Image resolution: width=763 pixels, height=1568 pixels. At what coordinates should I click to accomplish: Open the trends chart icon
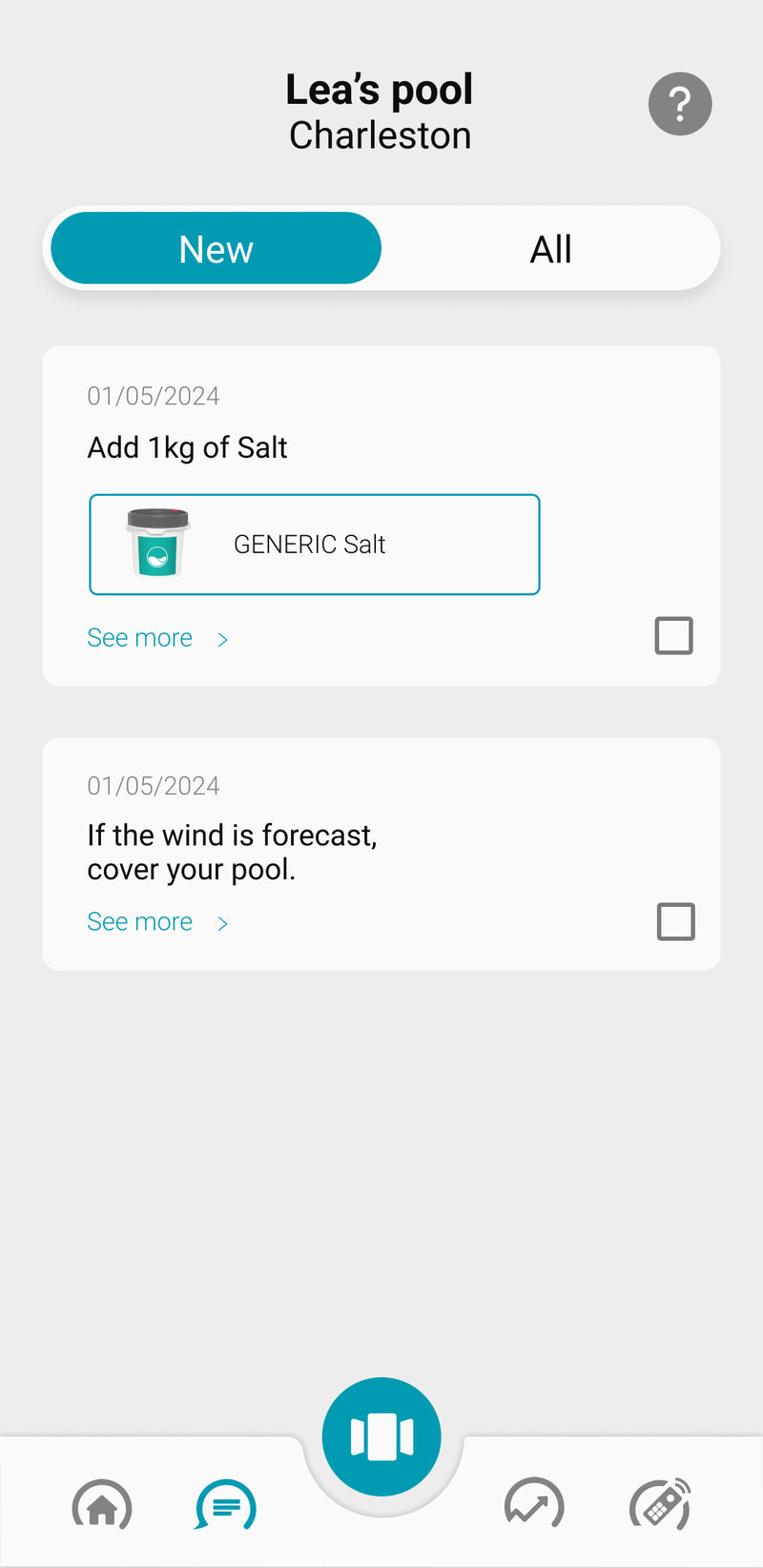pos(534,1507)
